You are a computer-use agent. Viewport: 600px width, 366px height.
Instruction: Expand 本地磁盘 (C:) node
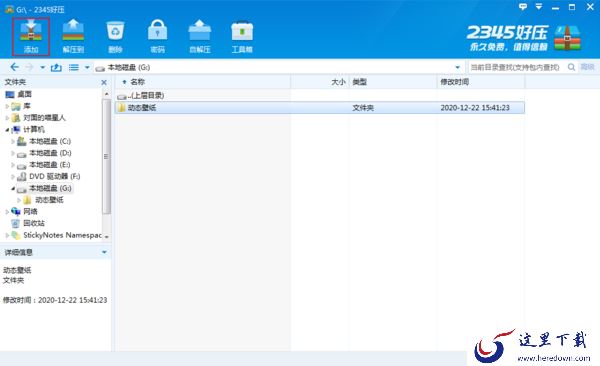13,141
